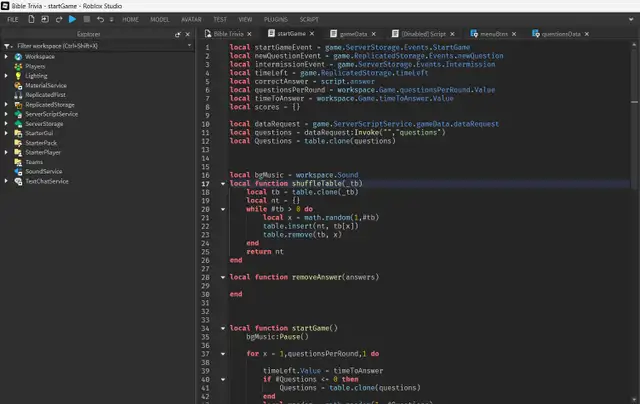Select the MaterialService icon
Image resolution: width=640 pixels, height=404 pixels.
[x=18, y=85]
